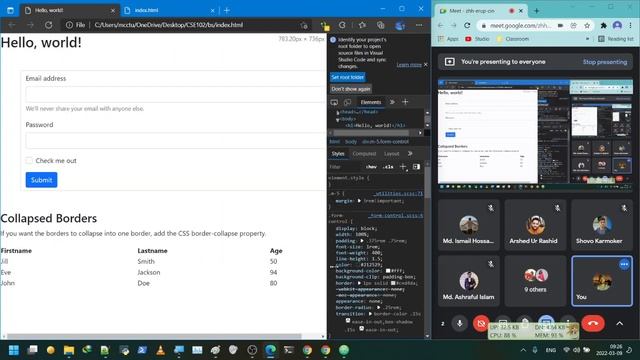Screen dimensions: 640x360
Task: Open Windows Start menu
Action: (13, 350)
